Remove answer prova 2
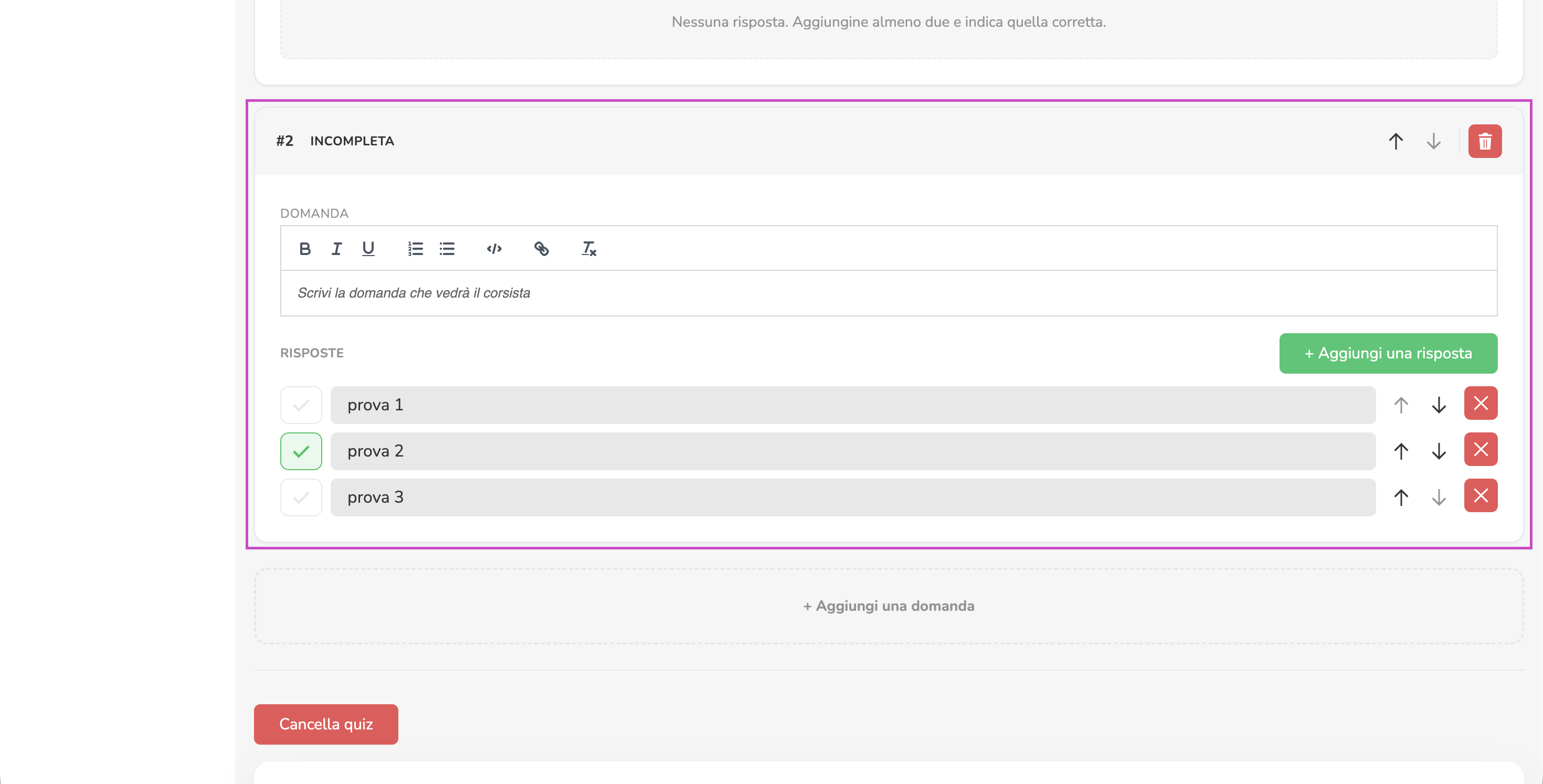This screenshot has width=1543, height=784. click(x=1481, y=449)
